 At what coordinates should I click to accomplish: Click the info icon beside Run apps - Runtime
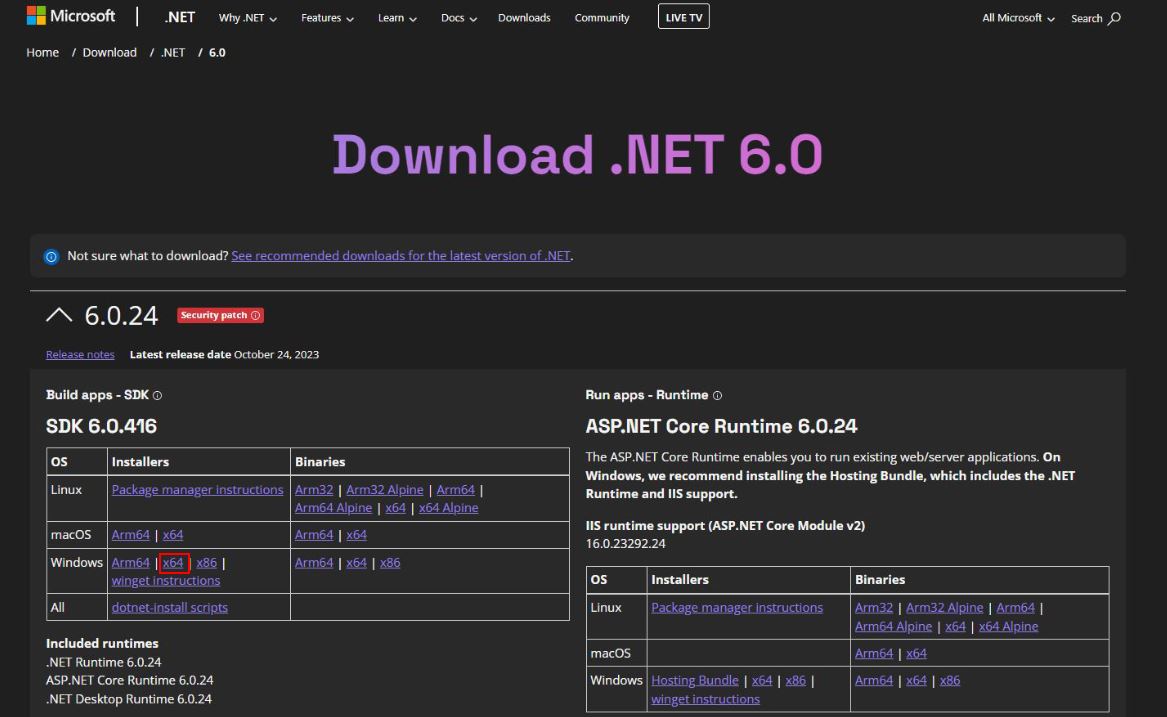[718, 396]
